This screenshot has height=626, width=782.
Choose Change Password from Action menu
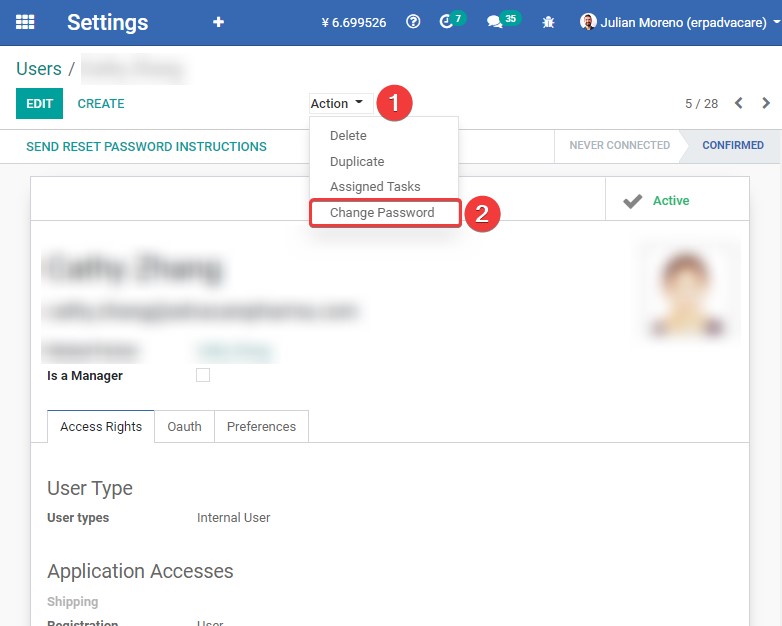pyautogui.click(x=385, y=213)
